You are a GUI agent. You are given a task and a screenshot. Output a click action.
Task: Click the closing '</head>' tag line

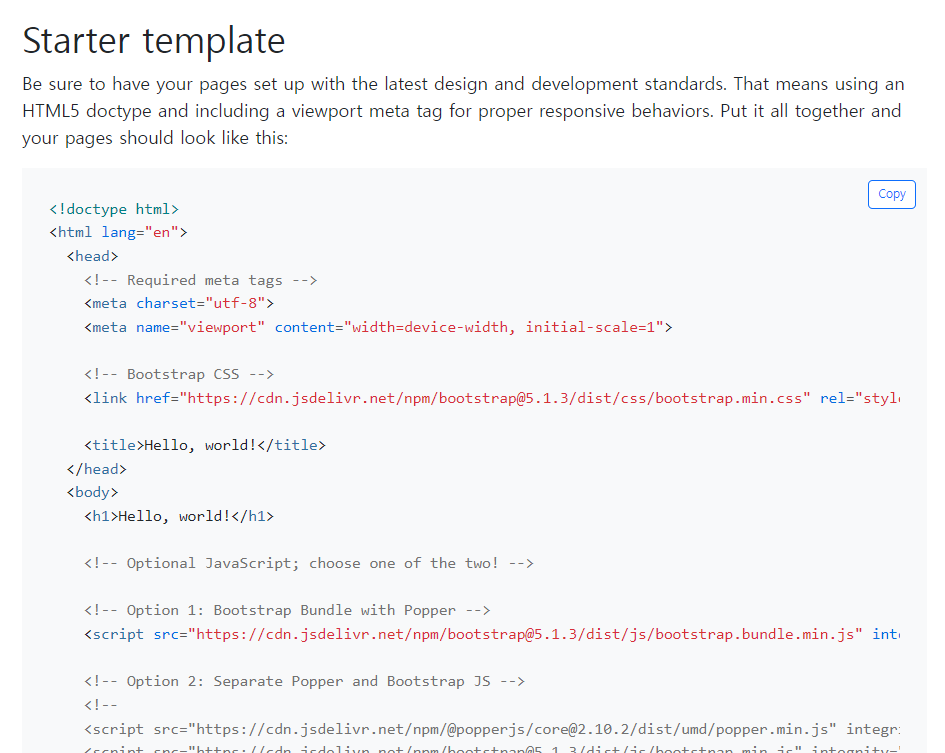click(x=96, y=469)
